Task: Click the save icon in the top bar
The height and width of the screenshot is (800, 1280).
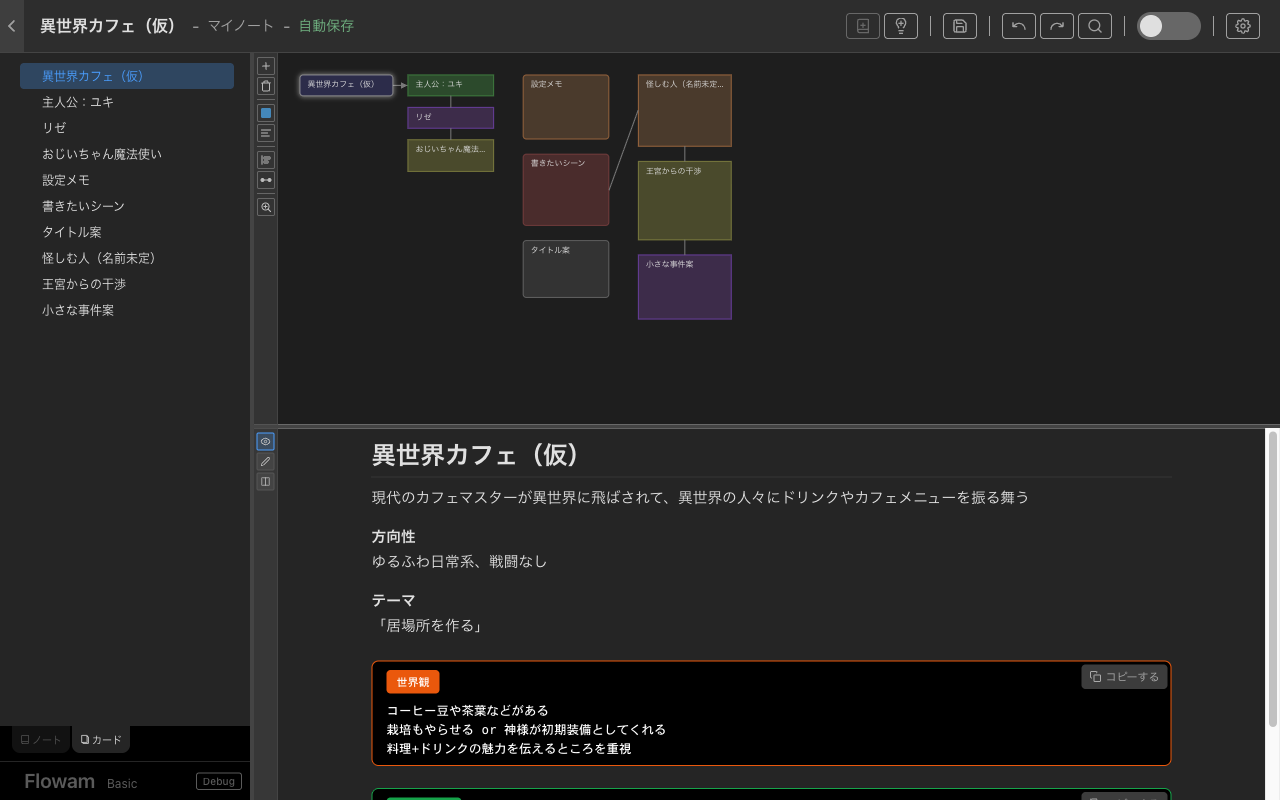Action: [x=959, y=26]
